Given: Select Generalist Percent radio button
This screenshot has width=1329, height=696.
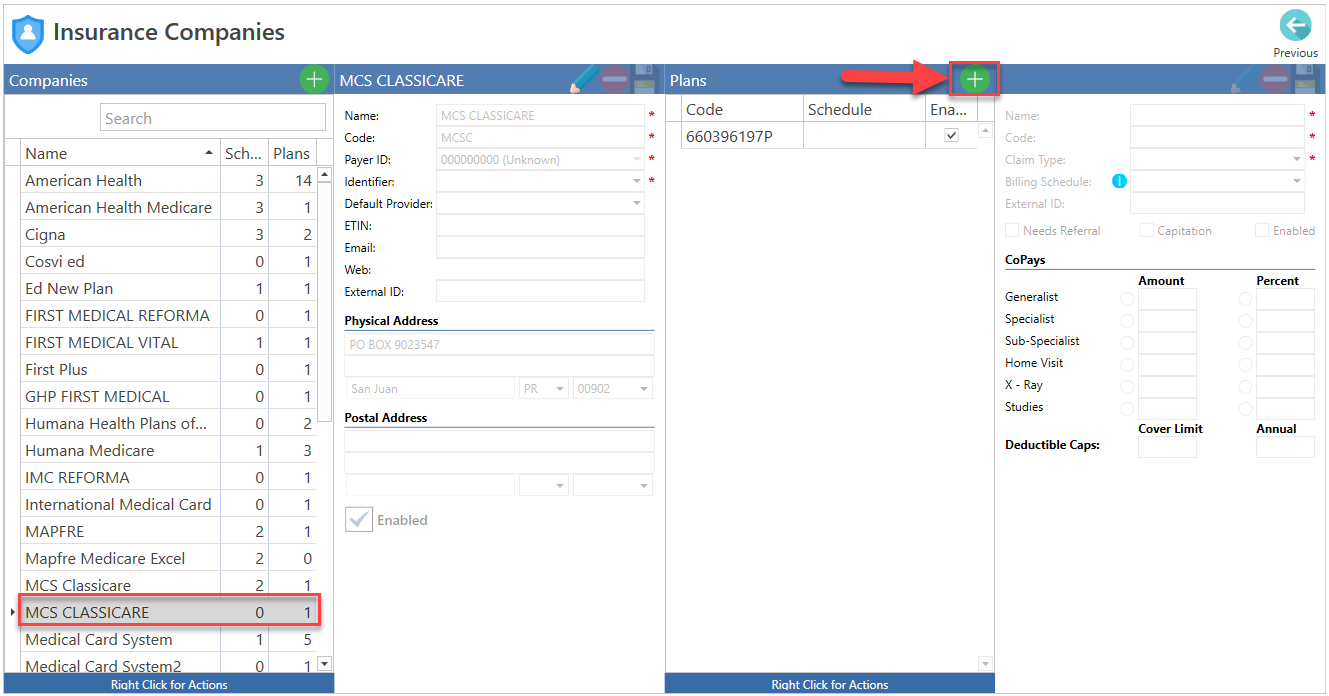Looking at the screenshot, I should coord(1245,298).
